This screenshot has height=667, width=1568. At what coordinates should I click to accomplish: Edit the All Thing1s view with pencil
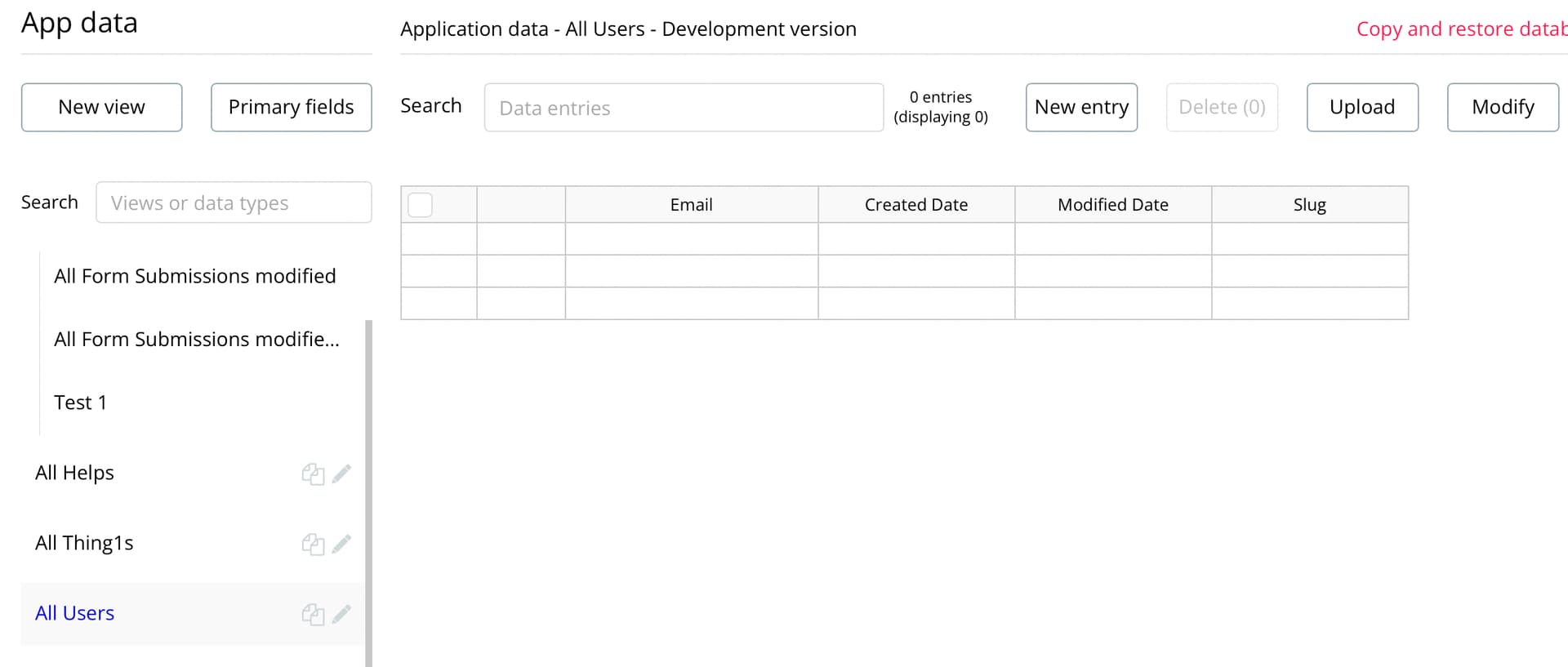pos(341,544)
